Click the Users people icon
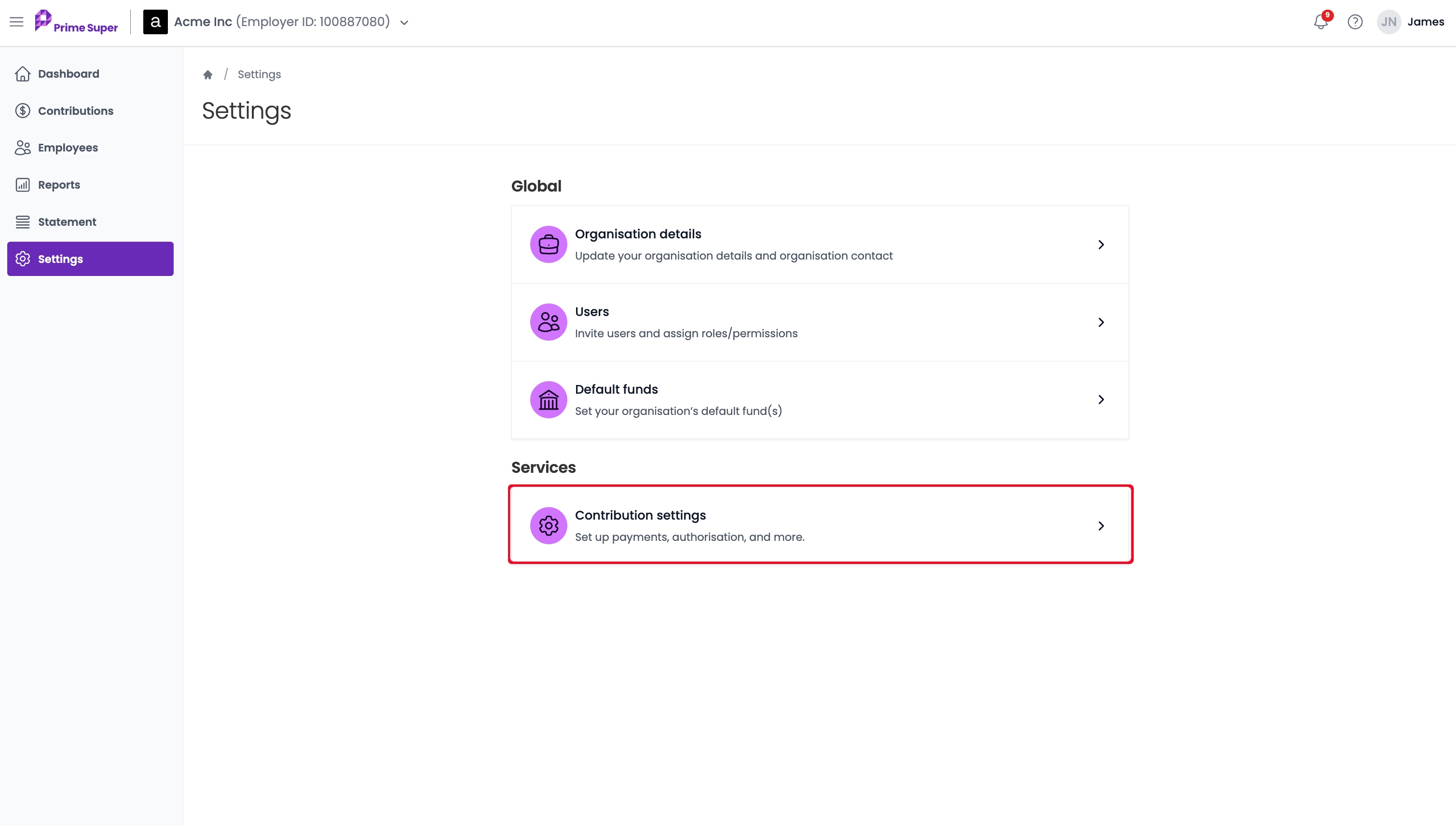The image size is (1456, 826). [549, 322]
